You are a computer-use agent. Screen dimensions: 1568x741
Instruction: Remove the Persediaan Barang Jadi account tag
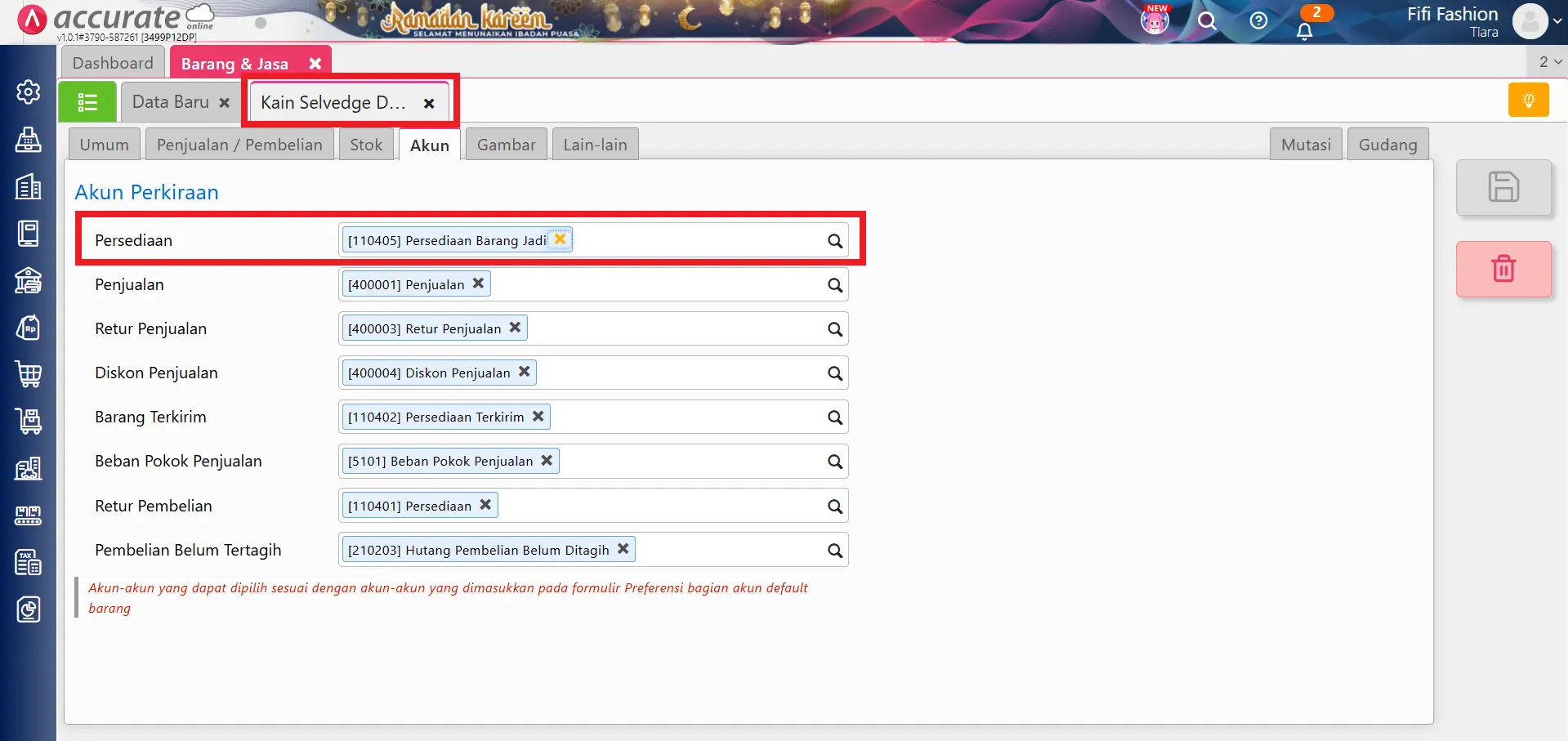pos(560,239)
